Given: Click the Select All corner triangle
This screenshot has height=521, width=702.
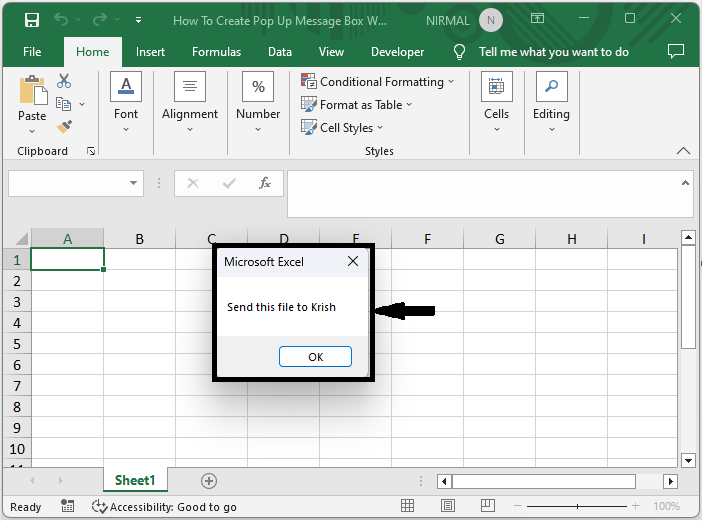Looking at the screenshot, I should [21, 239].
